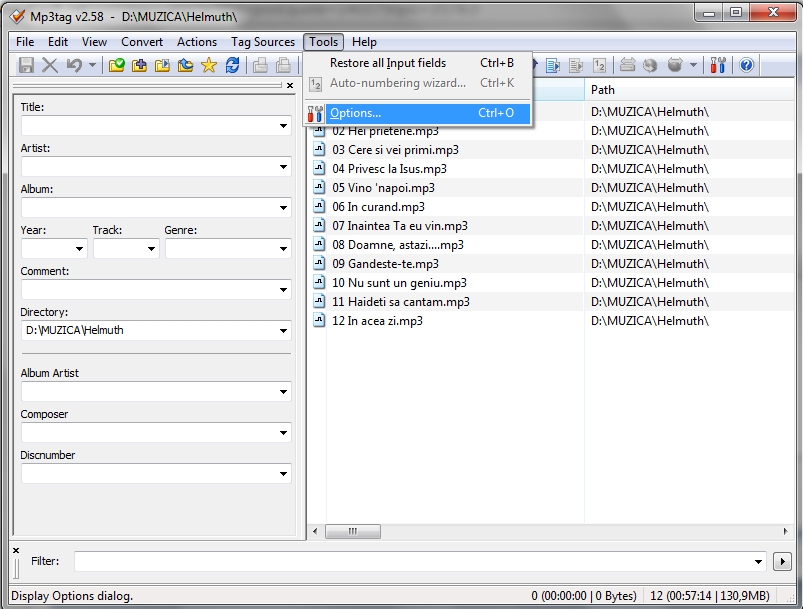Viewport: 803px width, 609px height.
Task: Click the blue document with arrow icon
Action: pos(553,65)
